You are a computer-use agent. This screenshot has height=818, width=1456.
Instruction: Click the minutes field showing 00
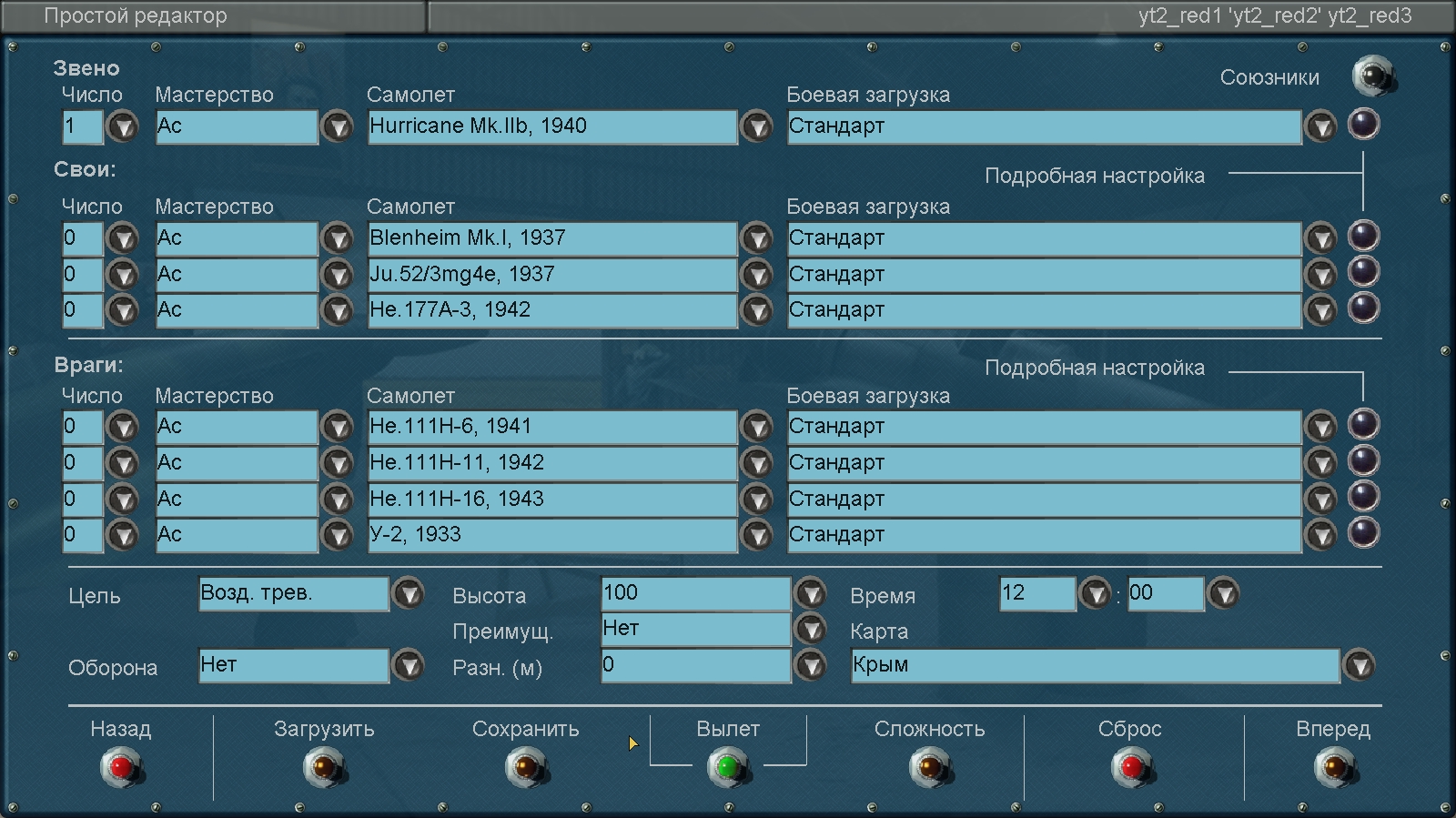tap(1166, 594)
